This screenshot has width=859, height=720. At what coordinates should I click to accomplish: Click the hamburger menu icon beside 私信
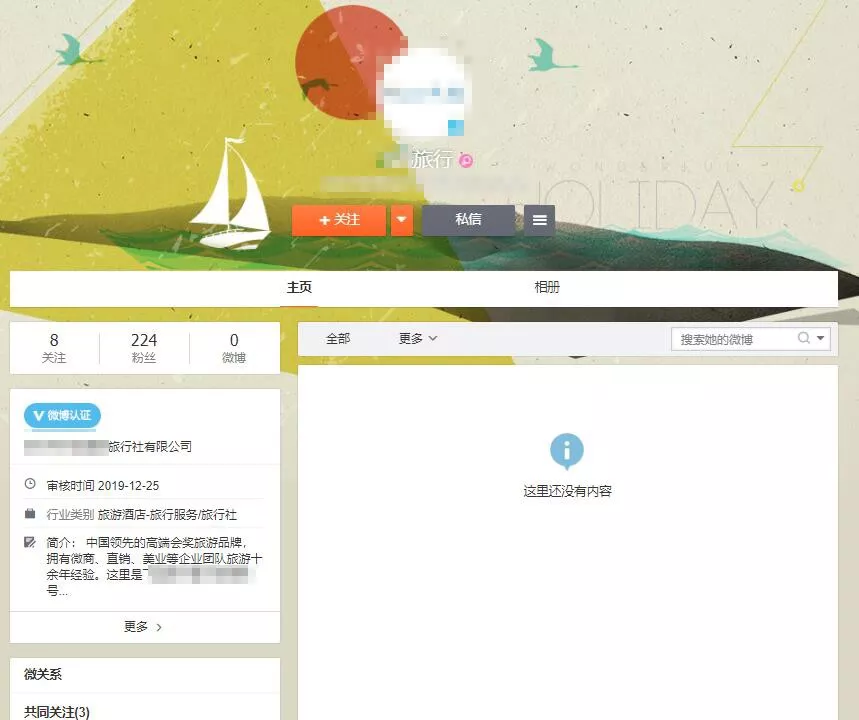pos(539,220)
